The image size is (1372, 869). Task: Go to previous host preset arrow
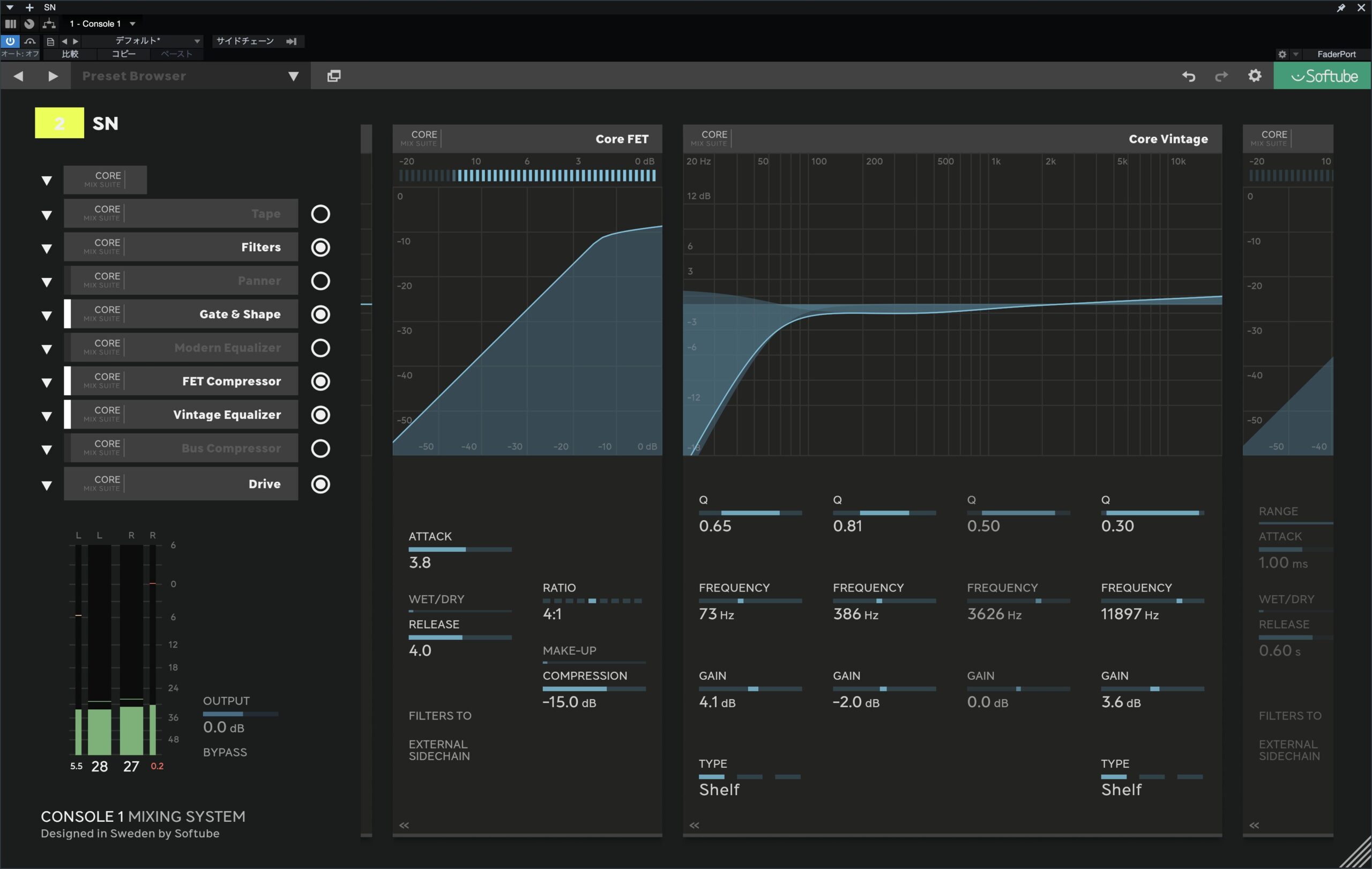(x=64, y=41)
